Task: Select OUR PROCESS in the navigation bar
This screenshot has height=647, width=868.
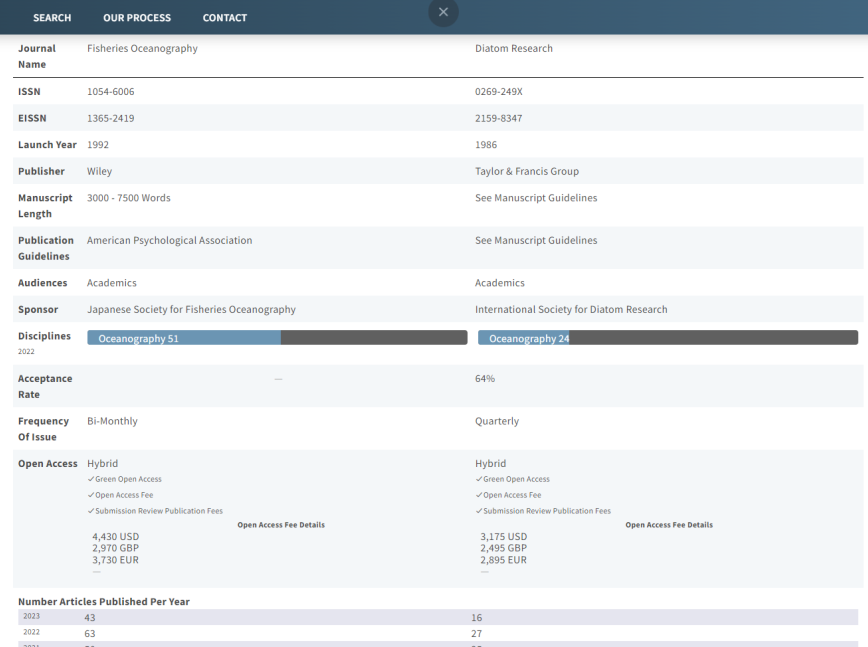Action: pos(136,17)
